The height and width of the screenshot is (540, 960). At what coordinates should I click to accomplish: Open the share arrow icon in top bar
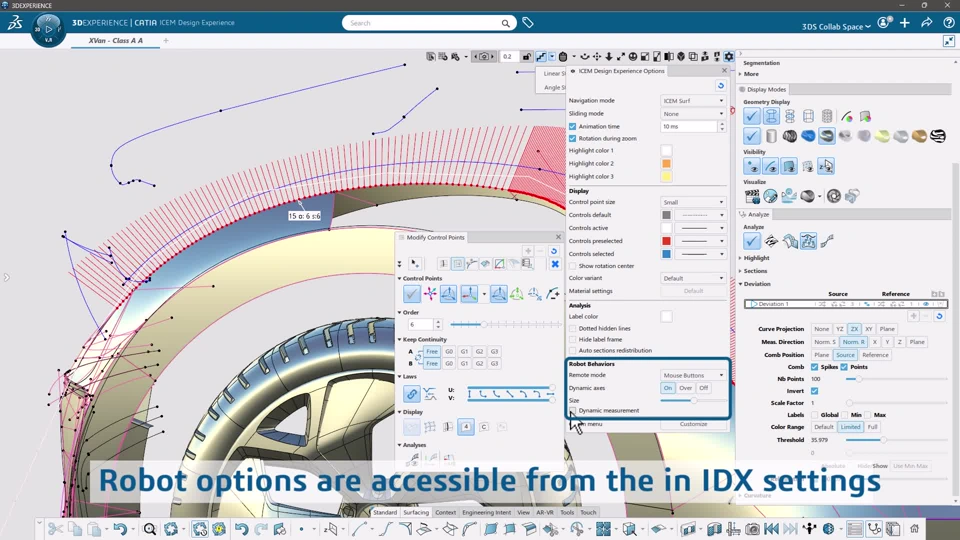(x=926, y=23)
